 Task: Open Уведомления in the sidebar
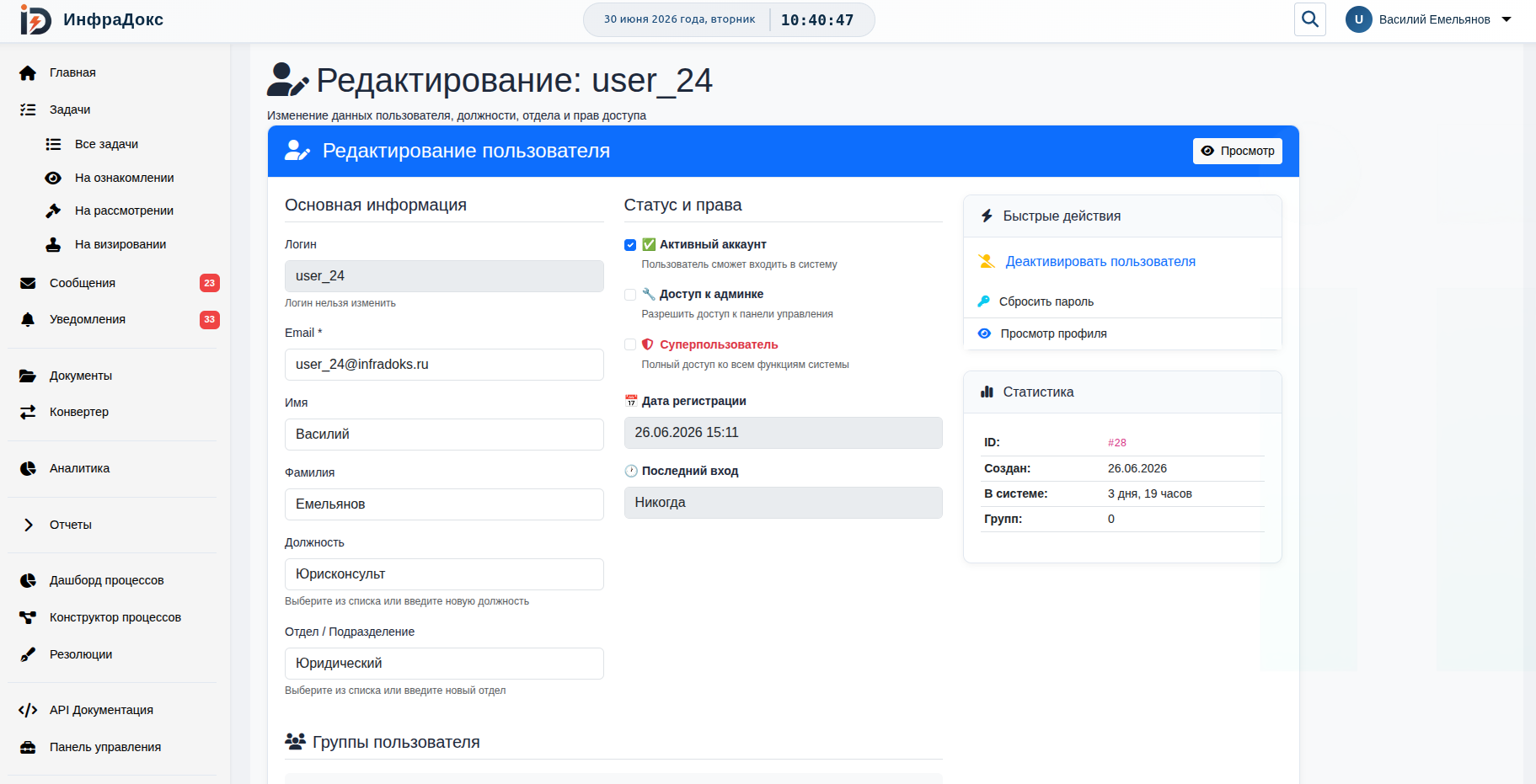(88, 319)
